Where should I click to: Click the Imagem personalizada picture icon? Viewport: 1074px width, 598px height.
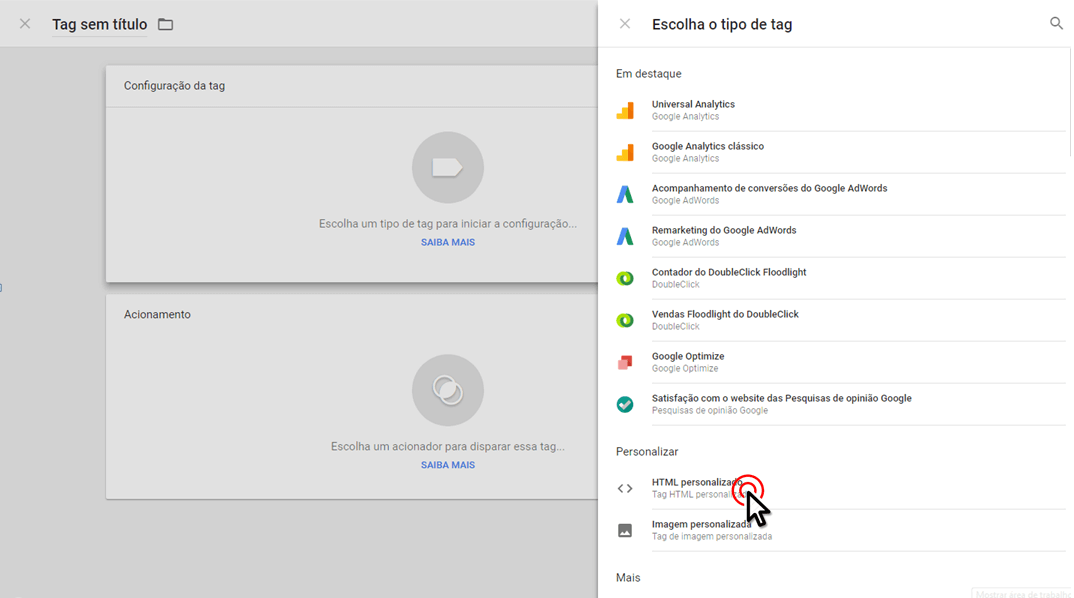(x=625, y=530)
